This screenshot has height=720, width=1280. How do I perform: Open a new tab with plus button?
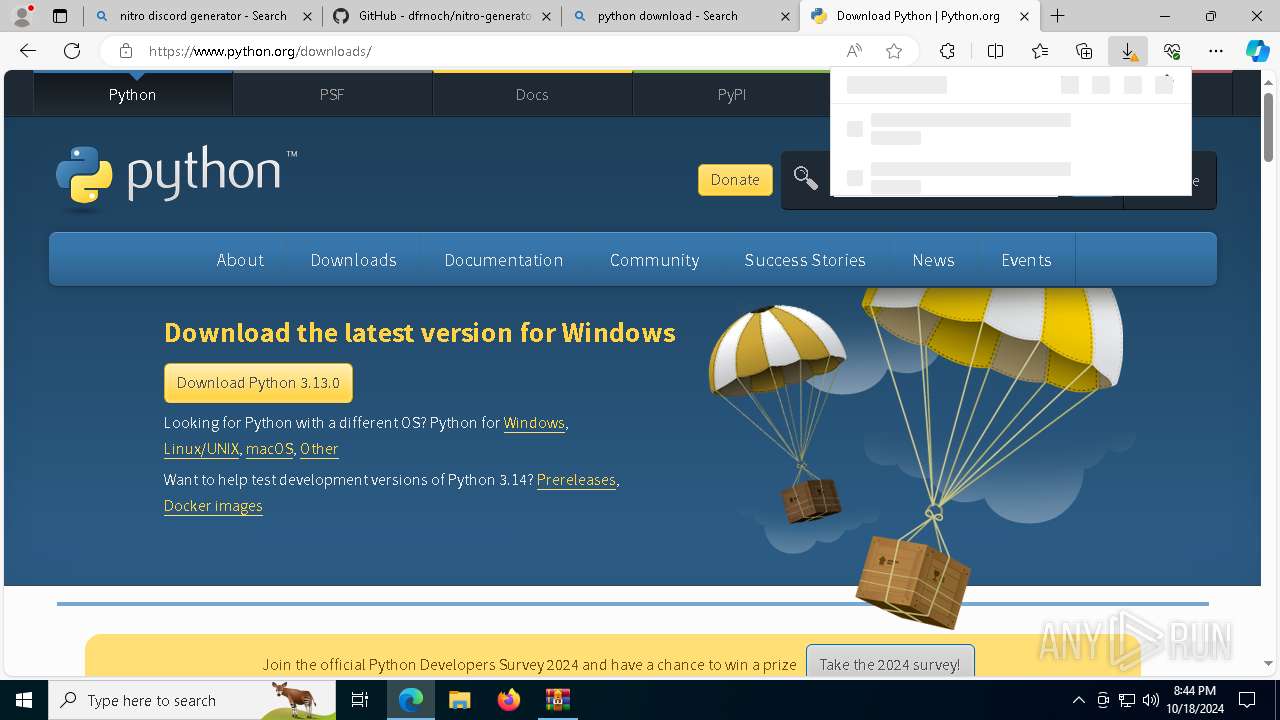click(x=1057, y=16)
